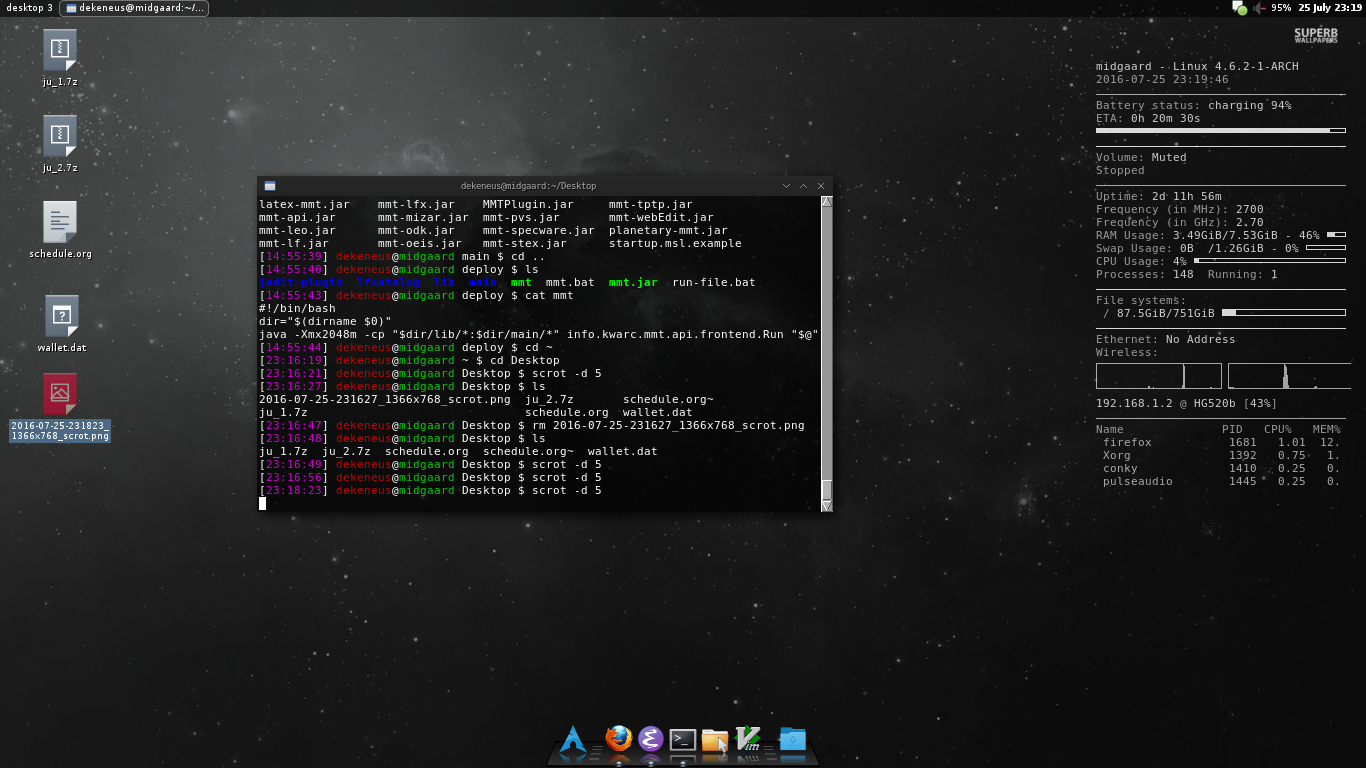Select the wallet.dat file on the desktop
Image resolution: width=1366 pixels, height=768 pixels.
pyautogui.click(x=61, y=324)
